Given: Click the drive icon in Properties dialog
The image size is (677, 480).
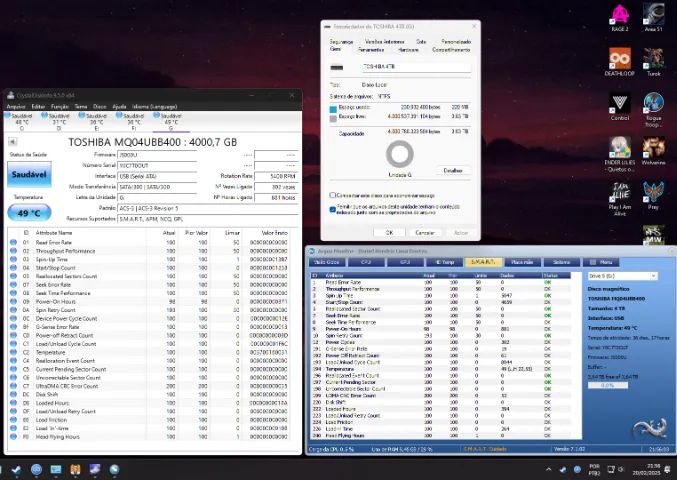Looking at the screenshot, I should tap(337, 67).
